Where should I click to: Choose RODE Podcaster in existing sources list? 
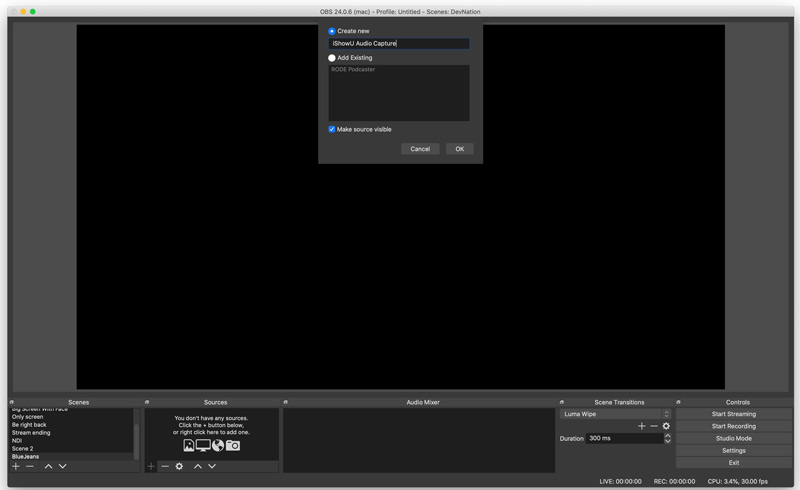pos(353,69)
